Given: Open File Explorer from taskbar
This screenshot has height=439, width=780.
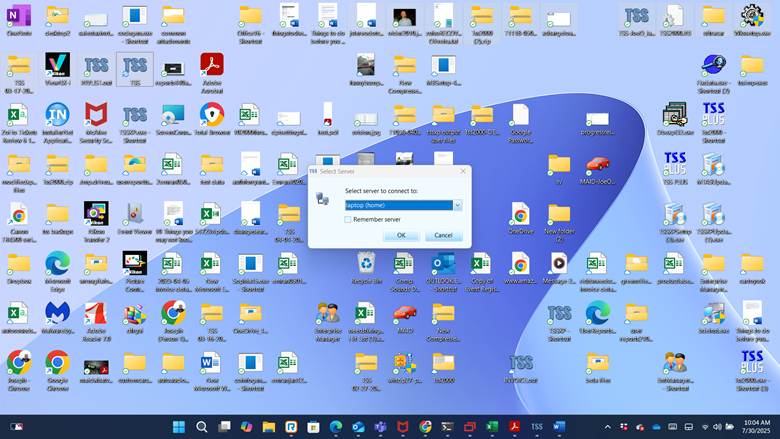Looking at the screenshot, I should [x=269, y=427].
